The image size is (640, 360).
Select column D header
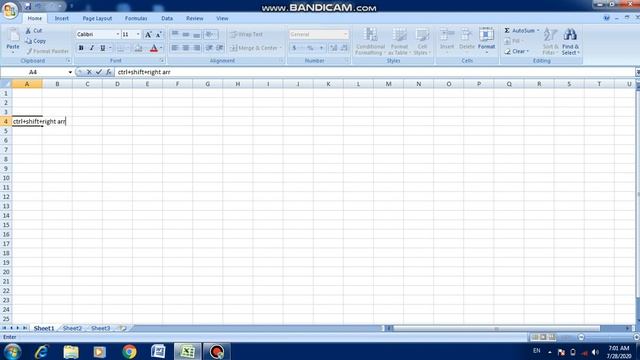pos(117,84)
